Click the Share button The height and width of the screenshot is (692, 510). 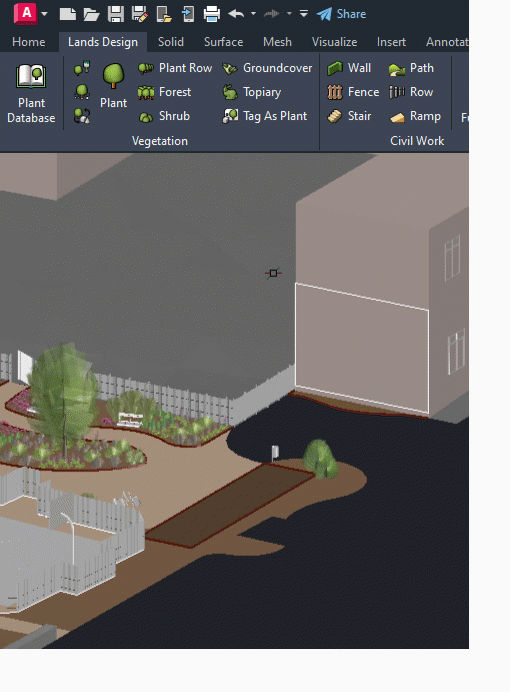341,14
